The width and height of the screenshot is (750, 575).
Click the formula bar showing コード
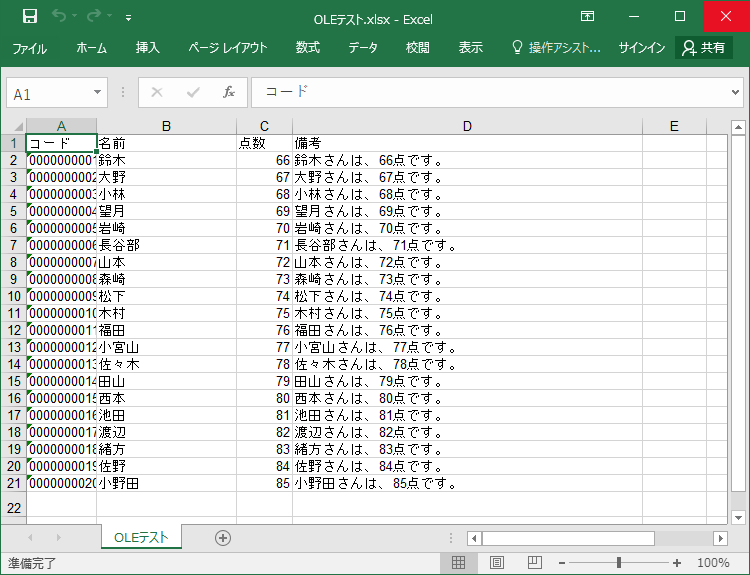click(488, 92)
